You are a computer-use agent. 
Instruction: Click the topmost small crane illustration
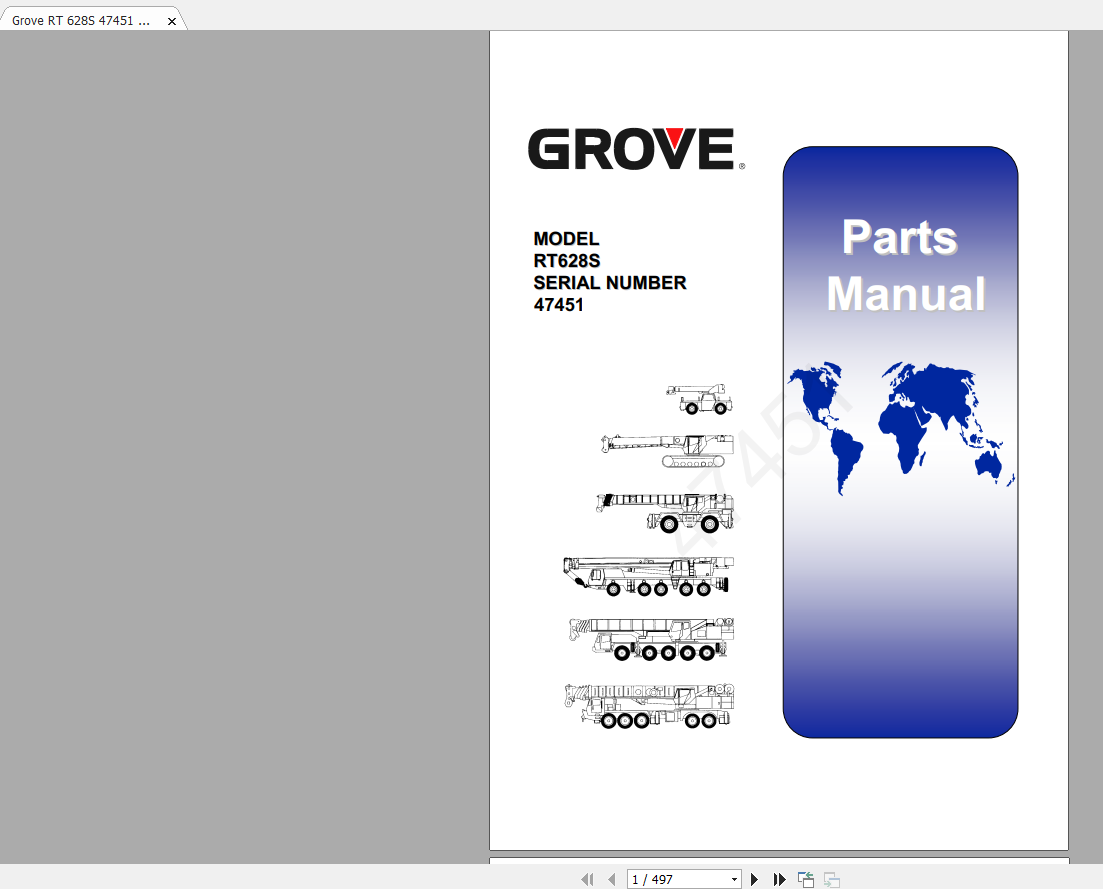point(700,398)
